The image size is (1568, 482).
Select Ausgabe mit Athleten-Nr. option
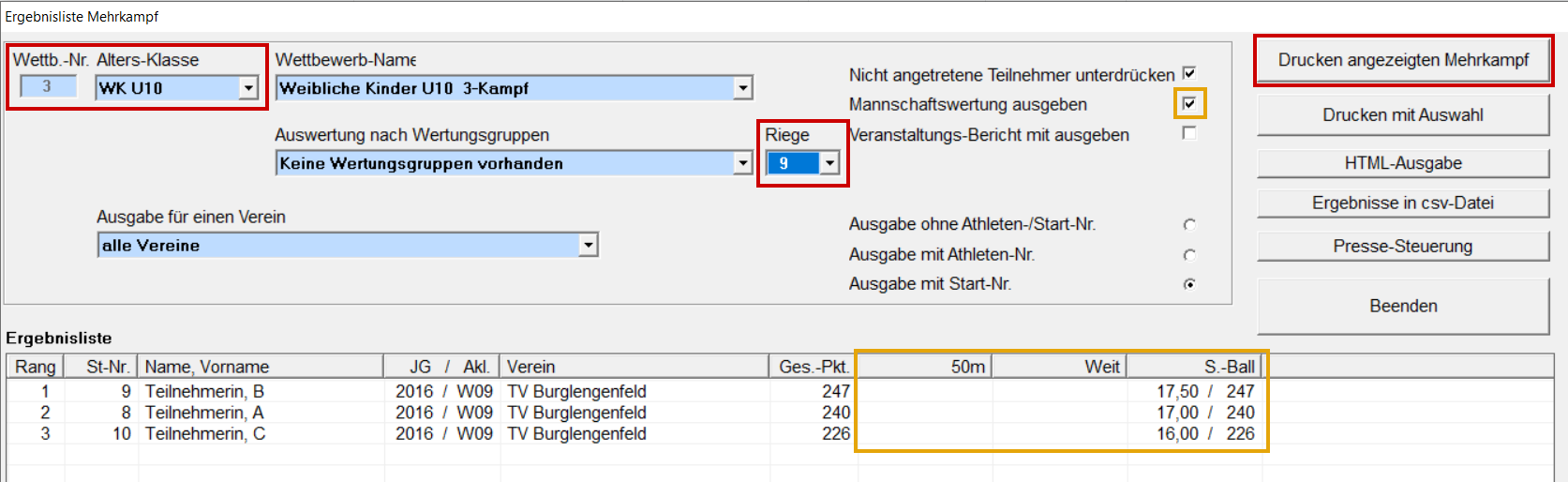(x=1189, y=254)
